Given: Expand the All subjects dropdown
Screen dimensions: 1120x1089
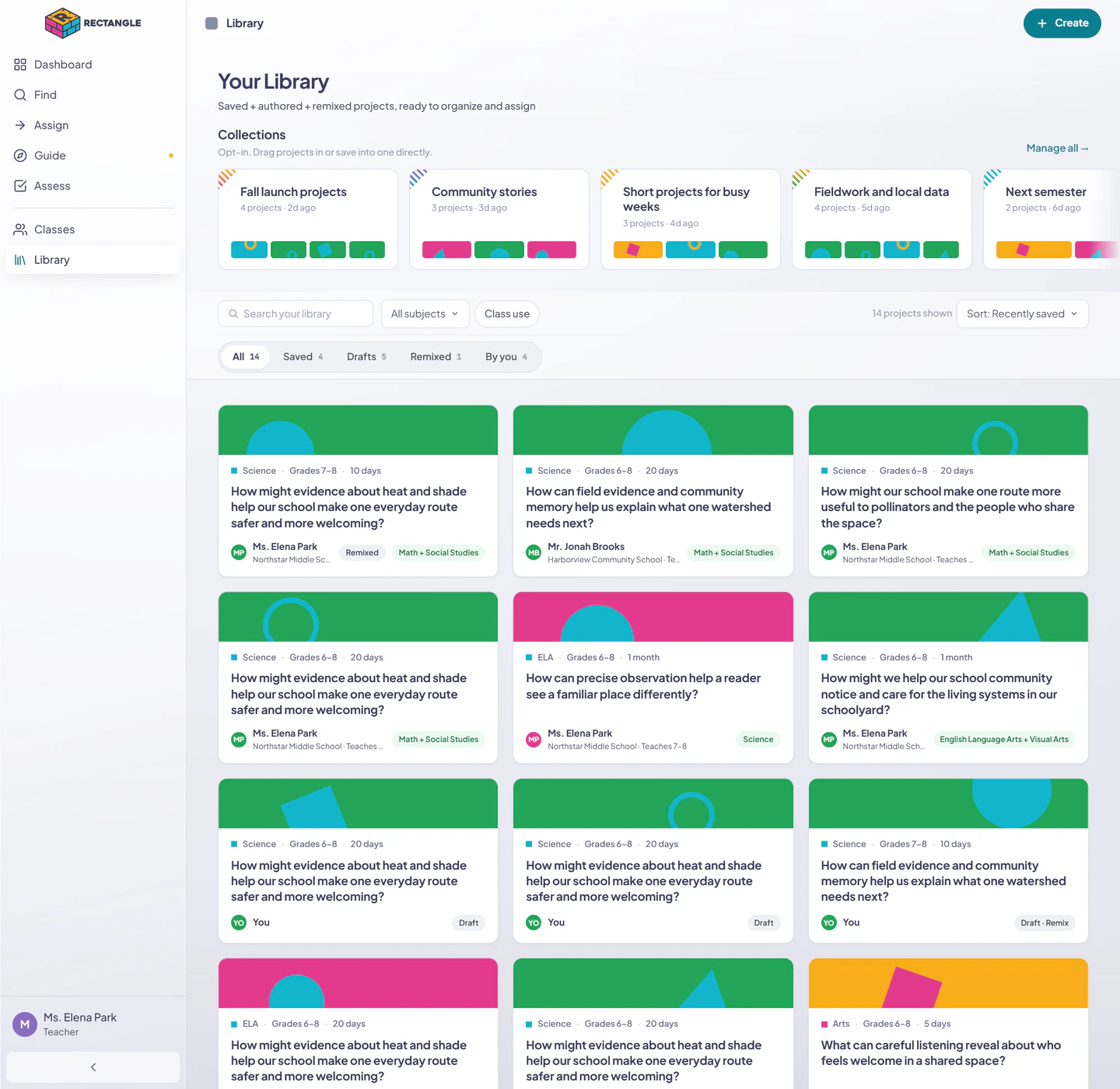Looking at the screenshot, I should (x=425, y=313).
